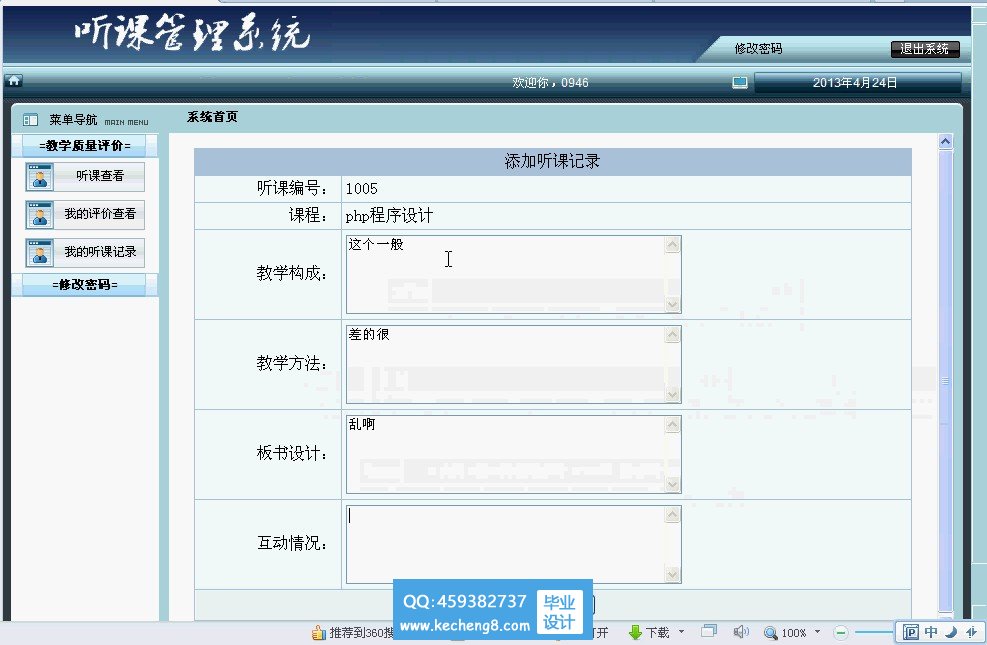Click the main page vertical scrollbar thumb

click(945, 380)
